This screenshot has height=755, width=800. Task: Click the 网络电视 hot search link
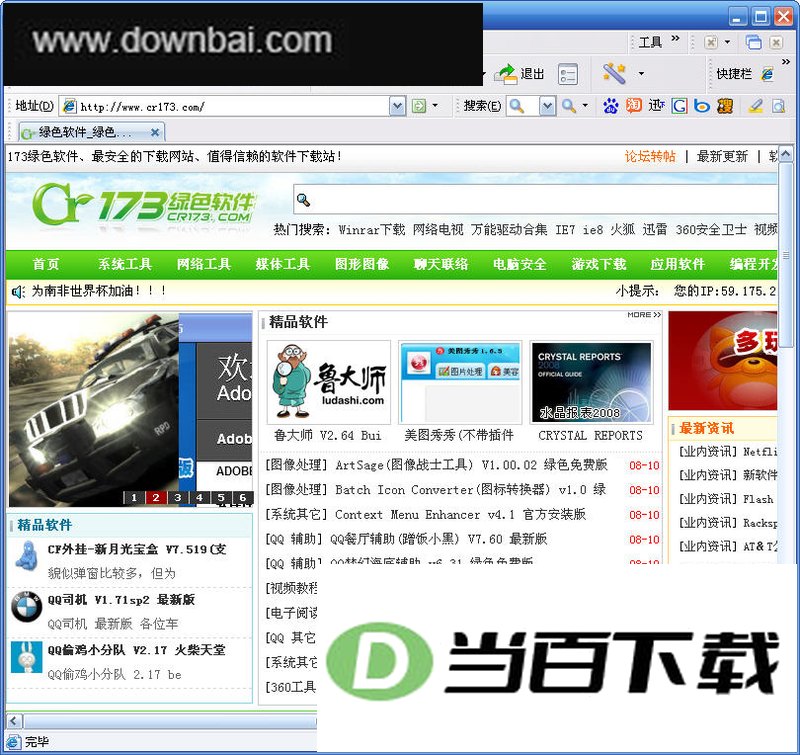pyautogui.click(x=438, y=230)
